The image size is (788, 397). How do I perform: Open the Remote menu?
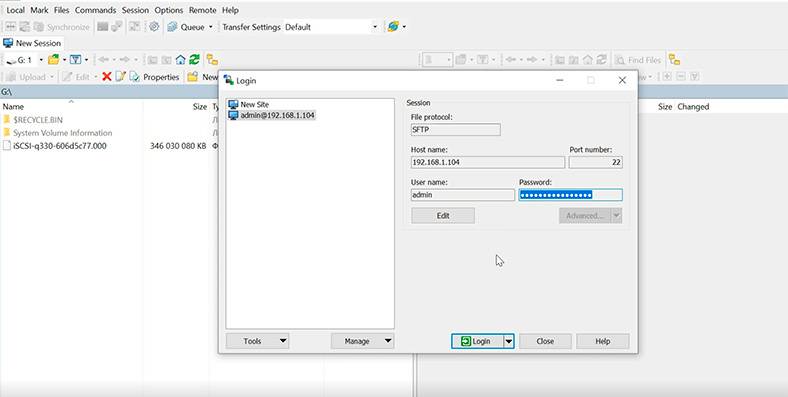coord(203,10)
